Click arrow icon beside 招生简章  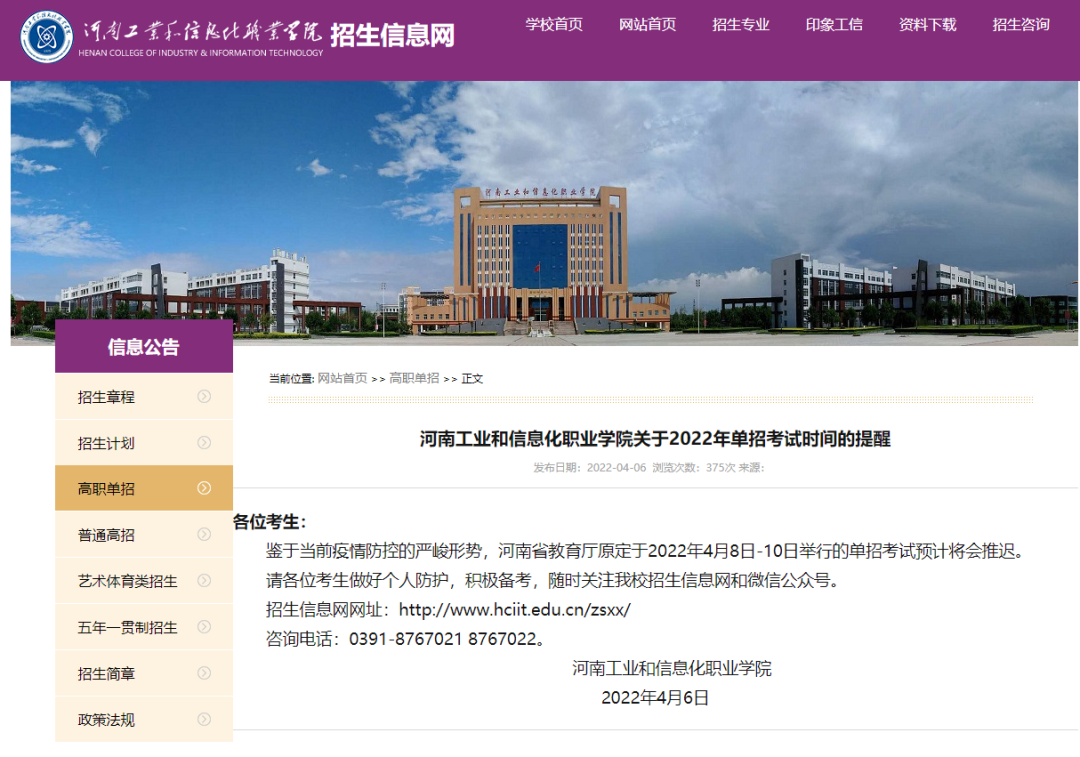pyautogui.click(x=204, y=673)
